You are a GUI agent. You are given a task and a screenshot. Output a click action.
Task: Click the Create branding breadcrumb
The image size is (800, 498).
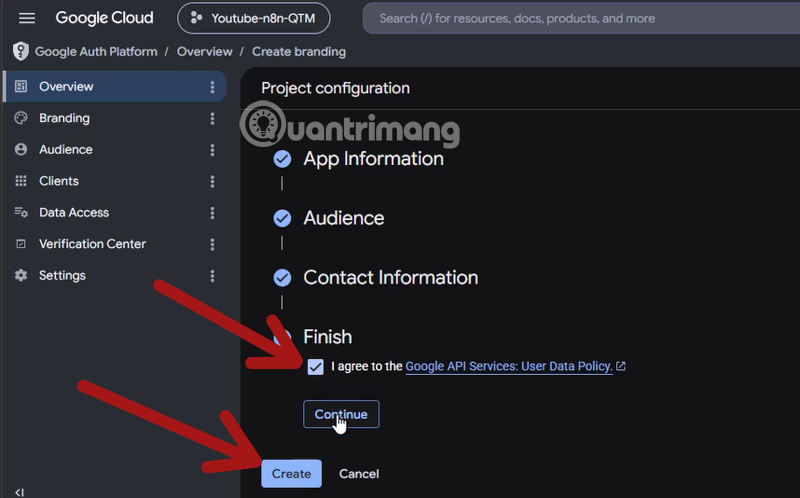pyautogui.click(x=299, y=52)
